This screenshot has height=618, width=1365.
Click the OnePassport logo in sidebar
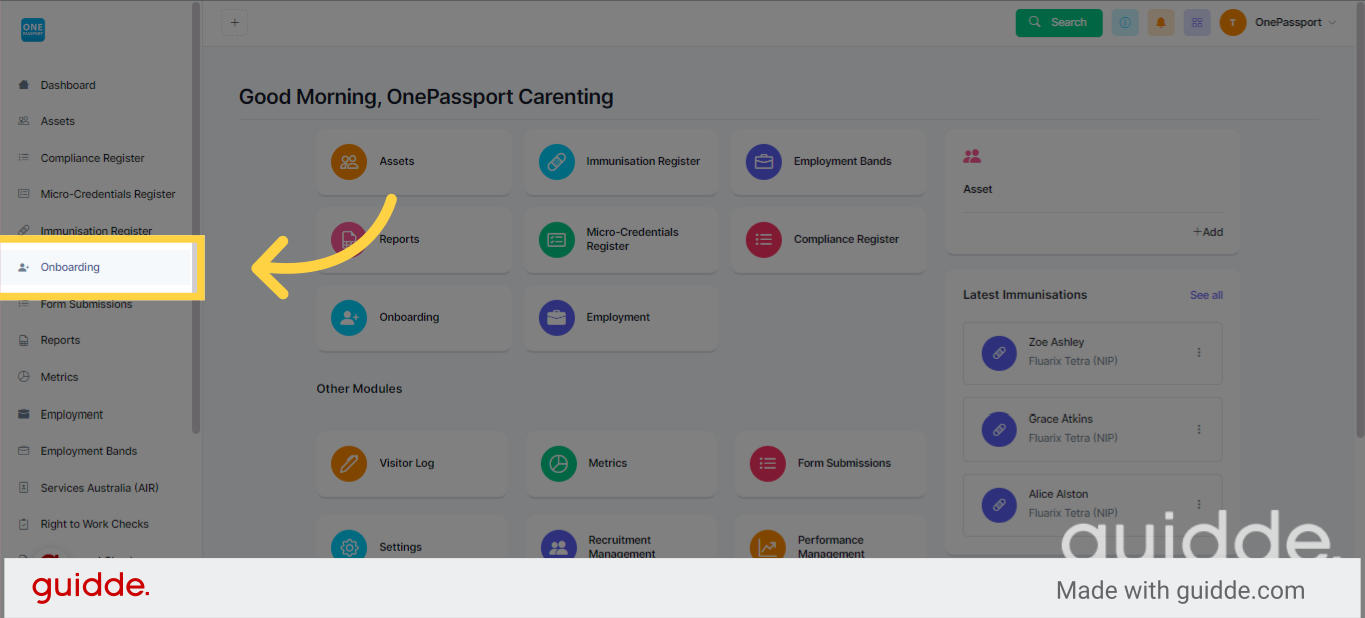(33, 30)
